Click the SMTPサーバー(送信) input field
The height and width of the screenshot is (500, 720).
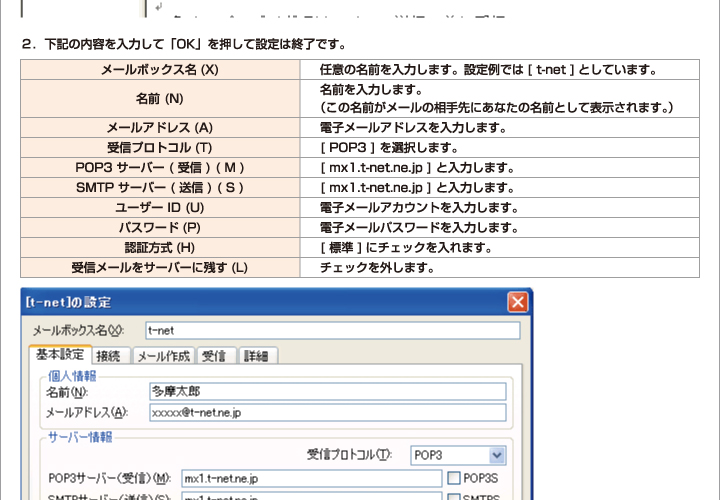312,496
